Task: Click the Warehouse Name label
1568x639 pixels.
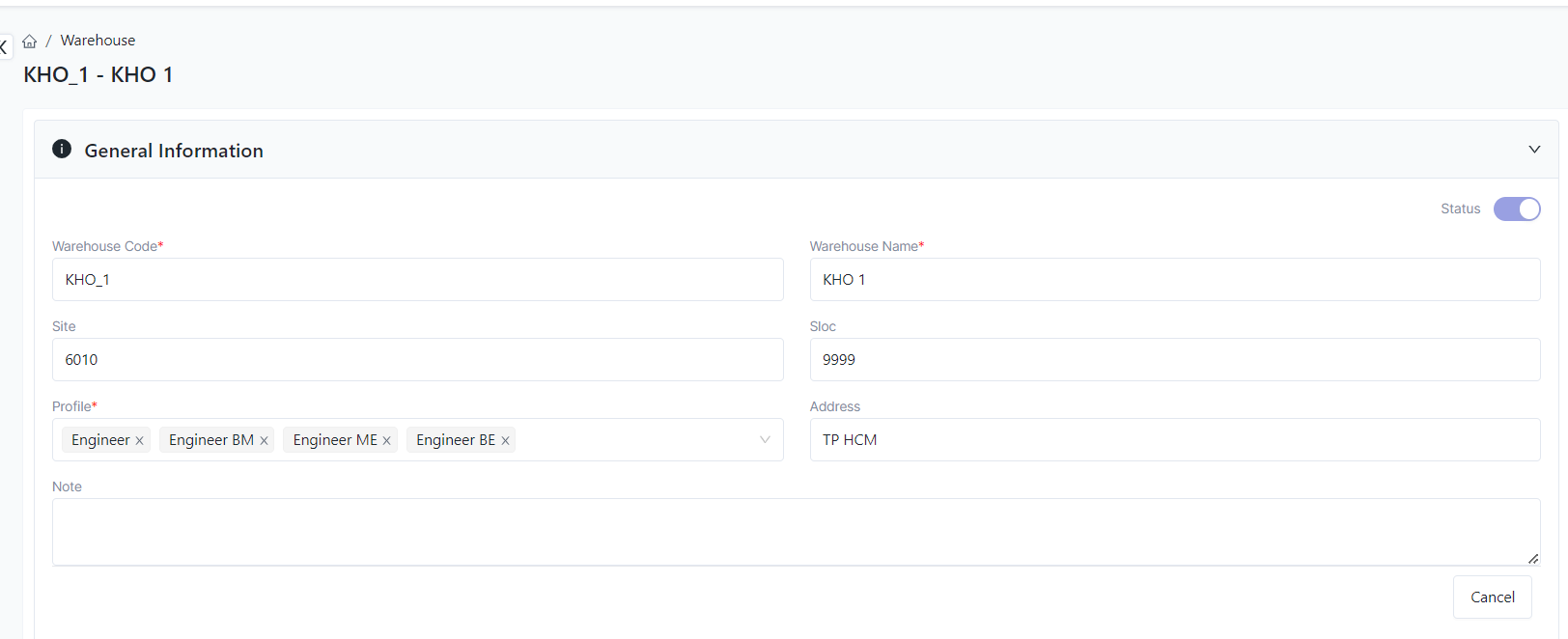Action: coord(867,246)
